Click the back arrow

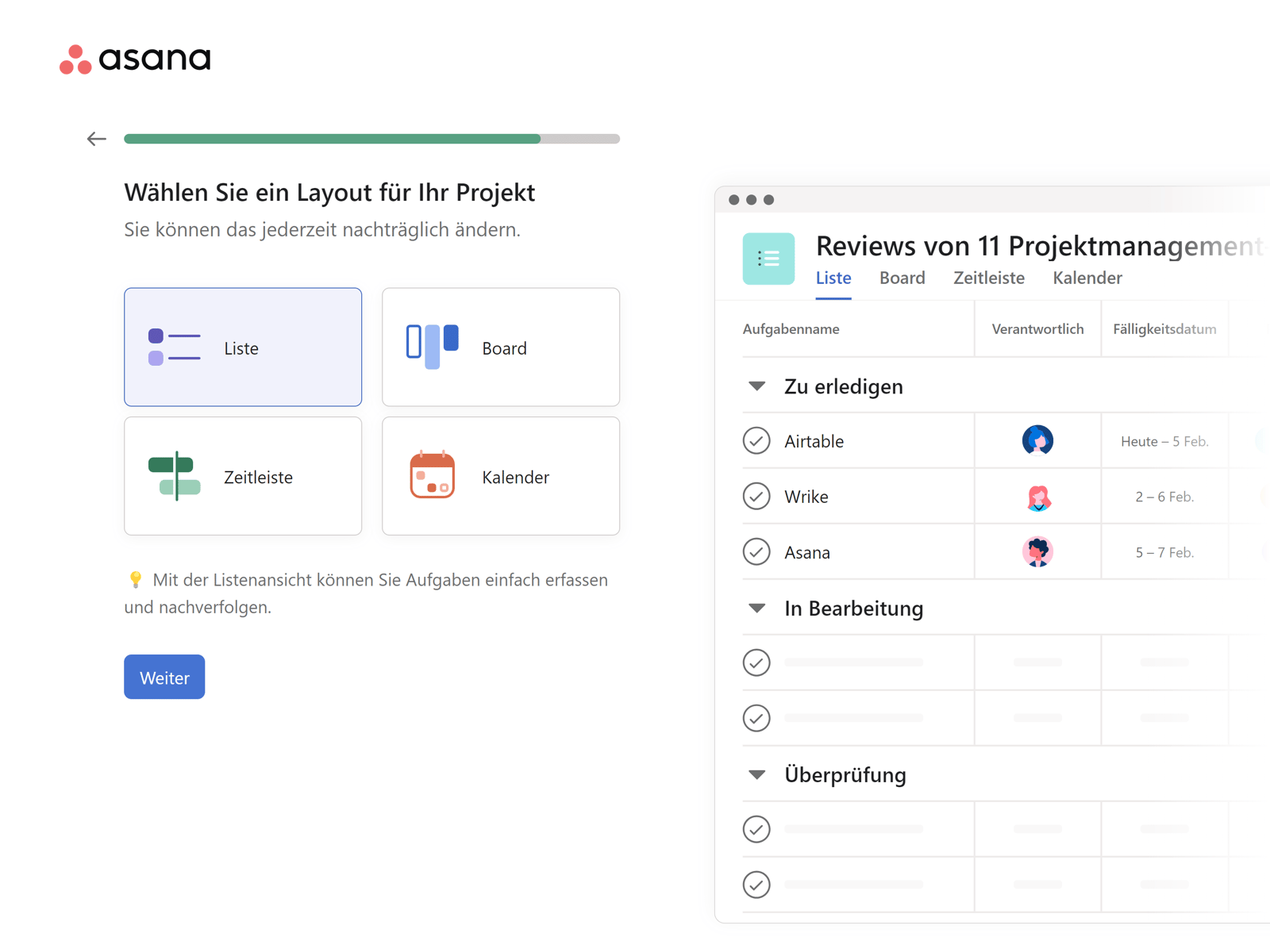[96, 138]
